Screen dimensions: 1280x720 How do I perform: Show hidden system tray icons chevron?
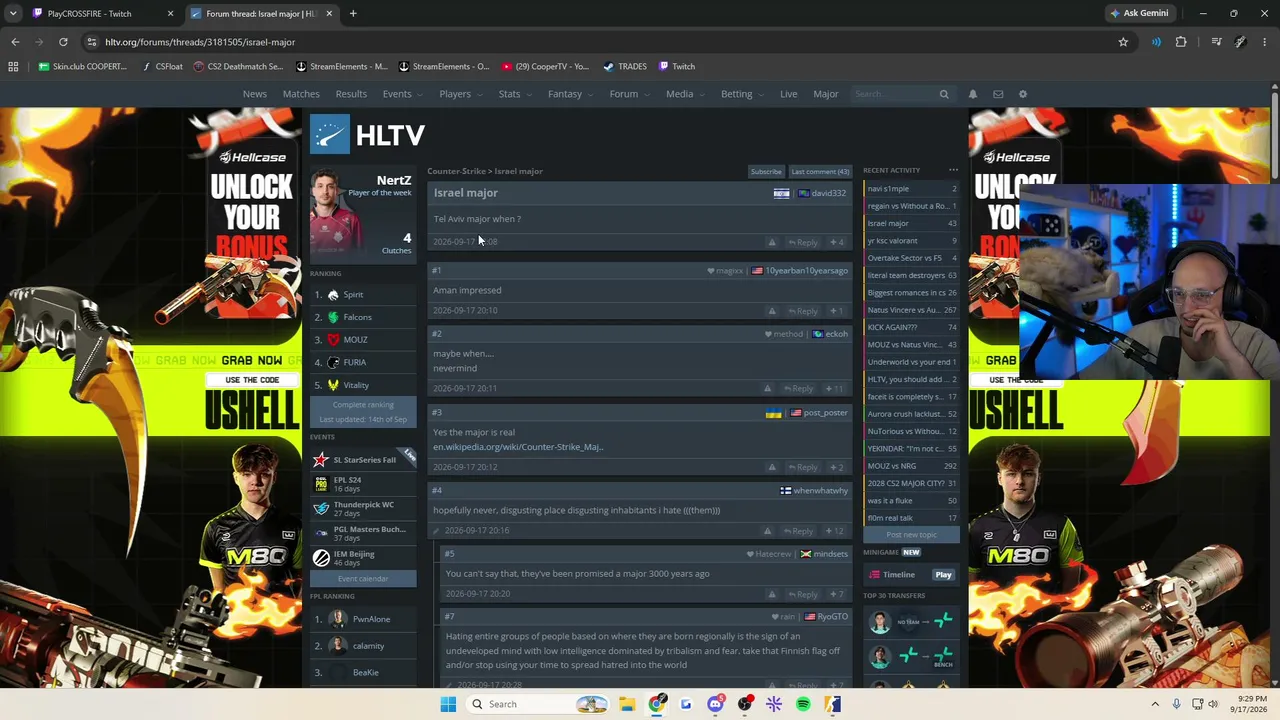[1155, 704]
